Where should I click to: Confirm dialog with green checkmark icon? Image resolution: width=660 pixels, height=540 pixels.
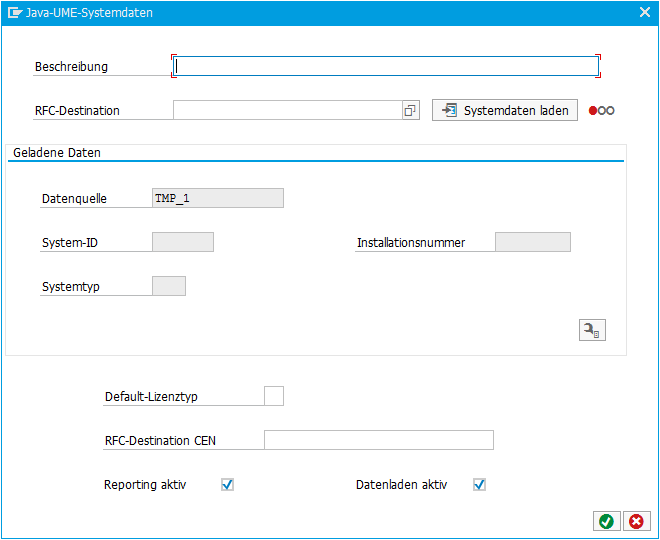[607, 521]
